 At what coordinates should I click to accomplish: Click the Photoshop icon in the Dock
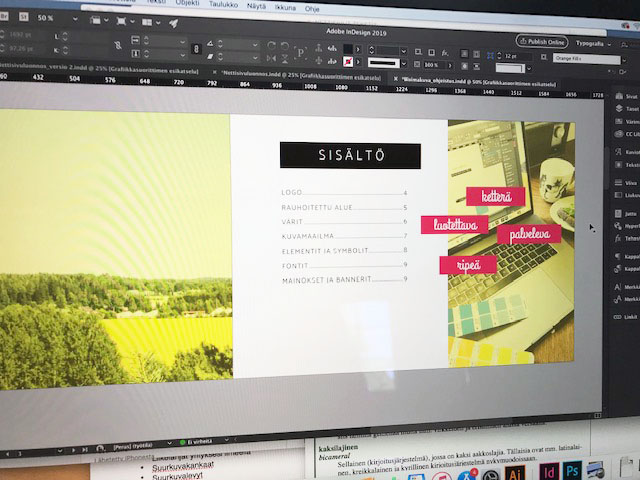point(571,471)
